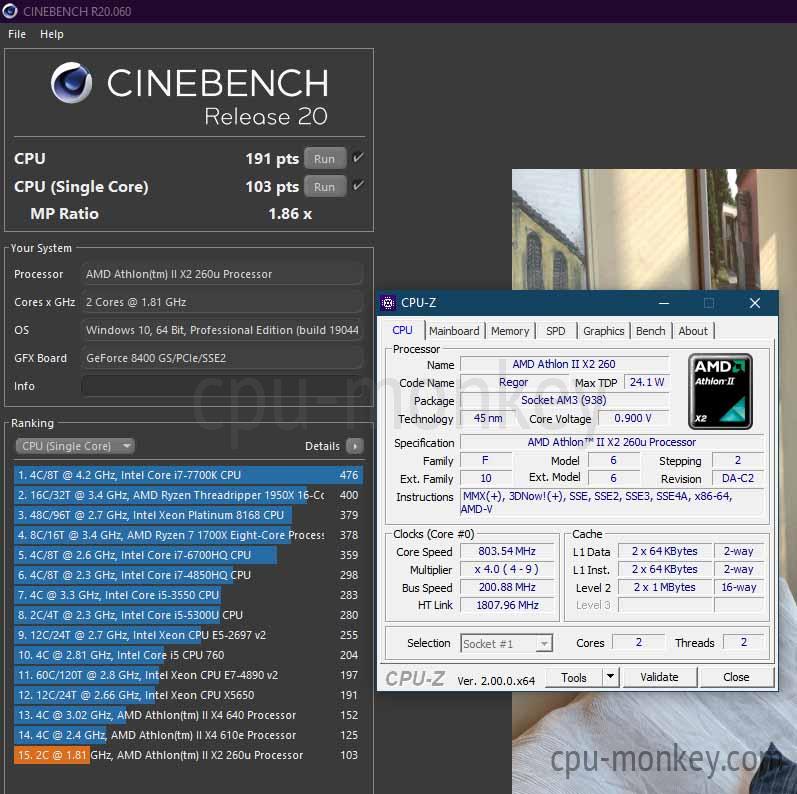The image size is (797, 794).
Task: Close the CPU-Z window with the X
Action: [x=755, y=303]
